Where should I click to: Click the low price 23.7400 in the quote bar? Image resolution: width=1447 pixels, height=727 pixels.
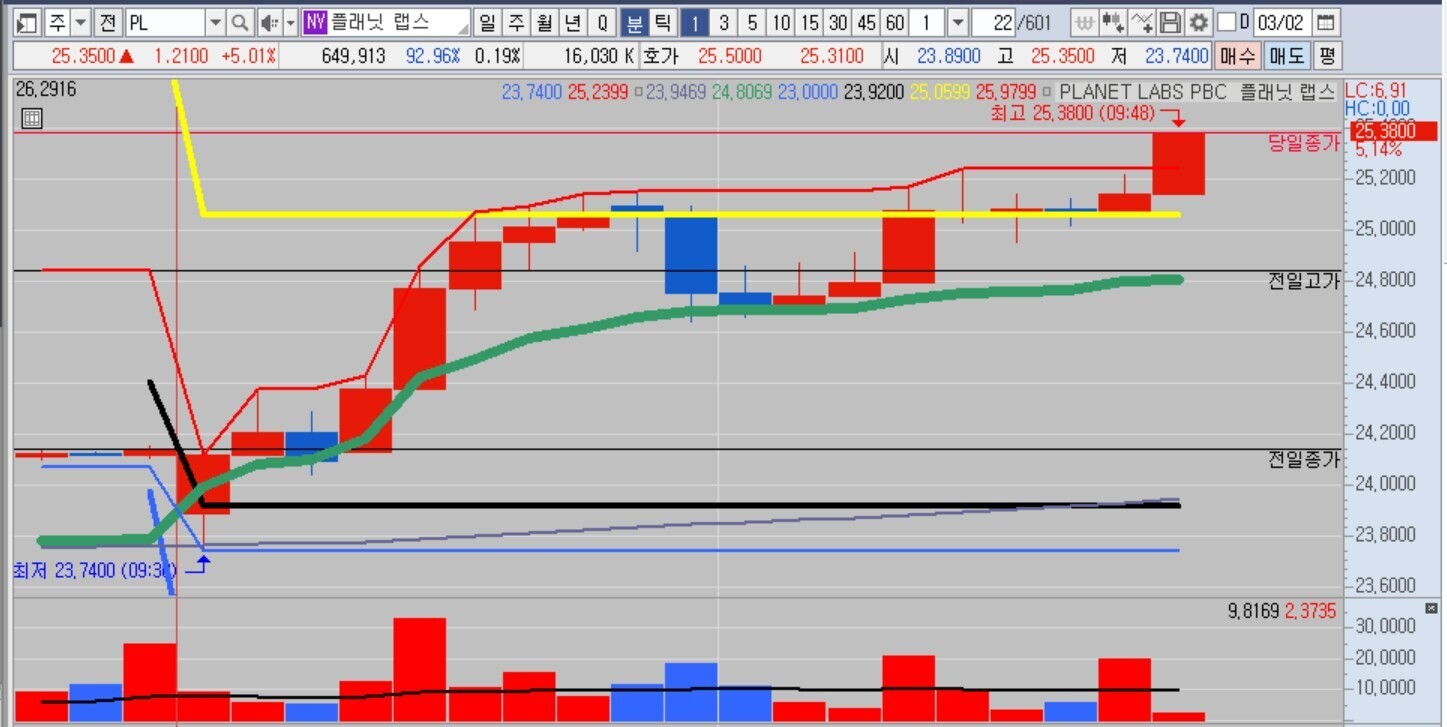tap(1176, 56)
